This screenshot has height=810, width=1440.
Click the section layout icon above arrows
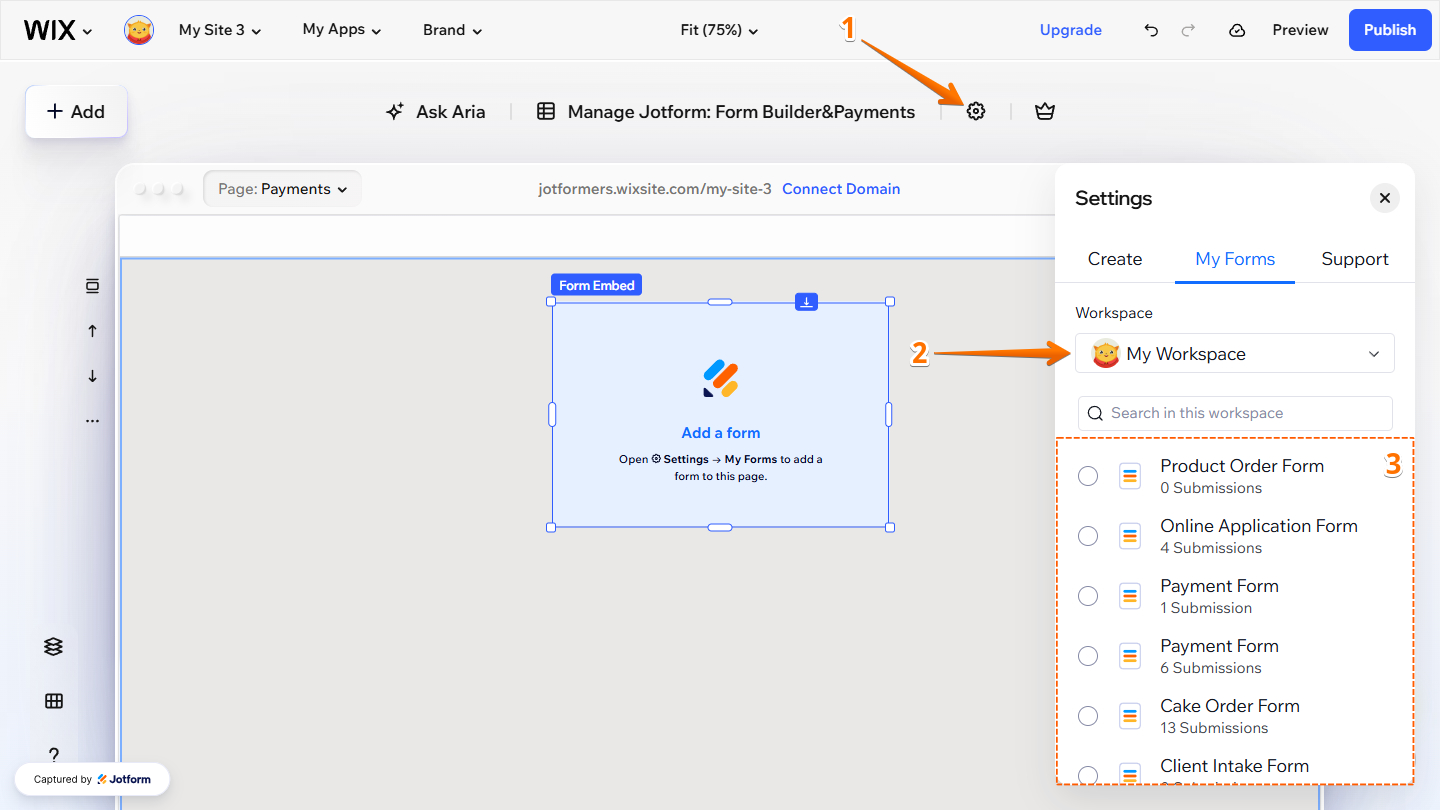pos(92,286)
